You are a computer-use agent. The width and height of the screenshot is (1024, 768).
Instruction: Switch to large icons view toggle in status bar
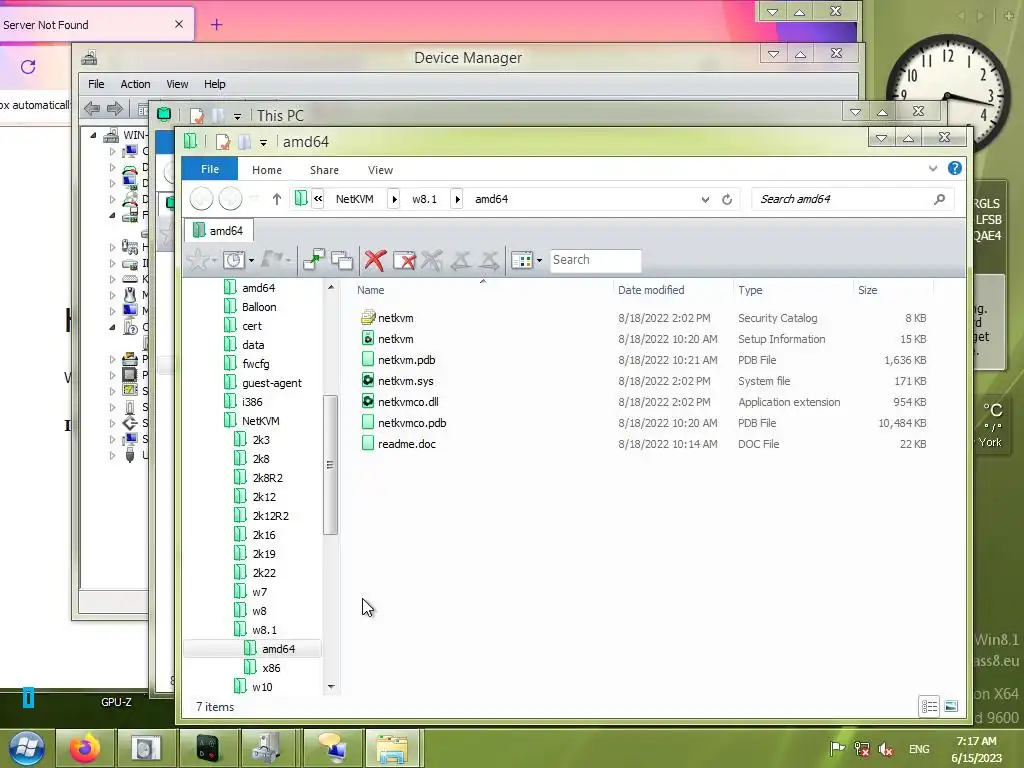(x=951, y=706)
